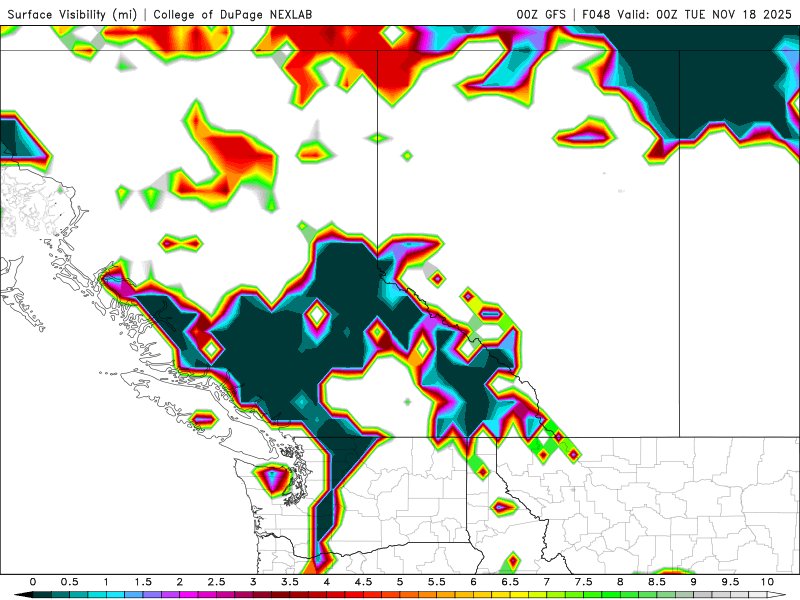Viewport: 800px width, 600px height.
Task: Click the "9.5" legend scale label
Action: 731,582
